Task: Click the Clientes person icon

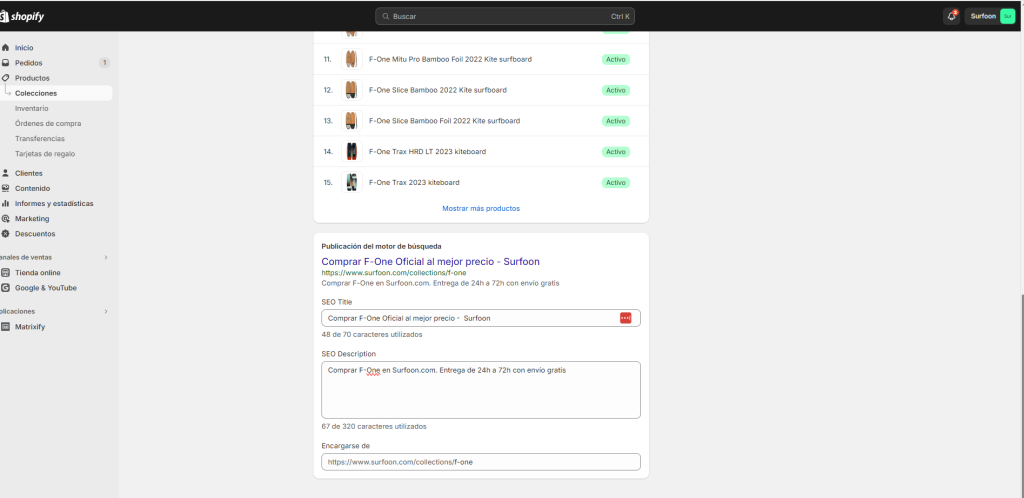Action: point(5,173)
